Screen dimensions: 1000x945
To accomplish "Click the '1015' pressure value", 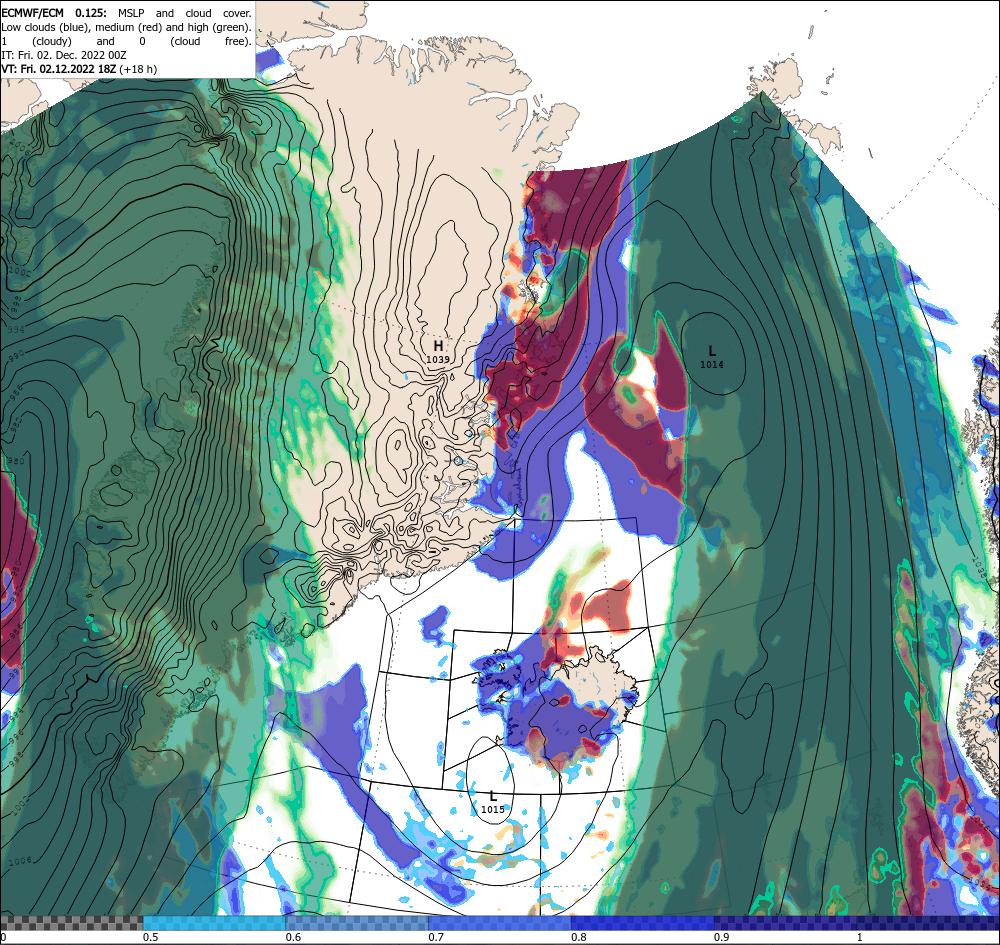I will click(x=492, y=809).
